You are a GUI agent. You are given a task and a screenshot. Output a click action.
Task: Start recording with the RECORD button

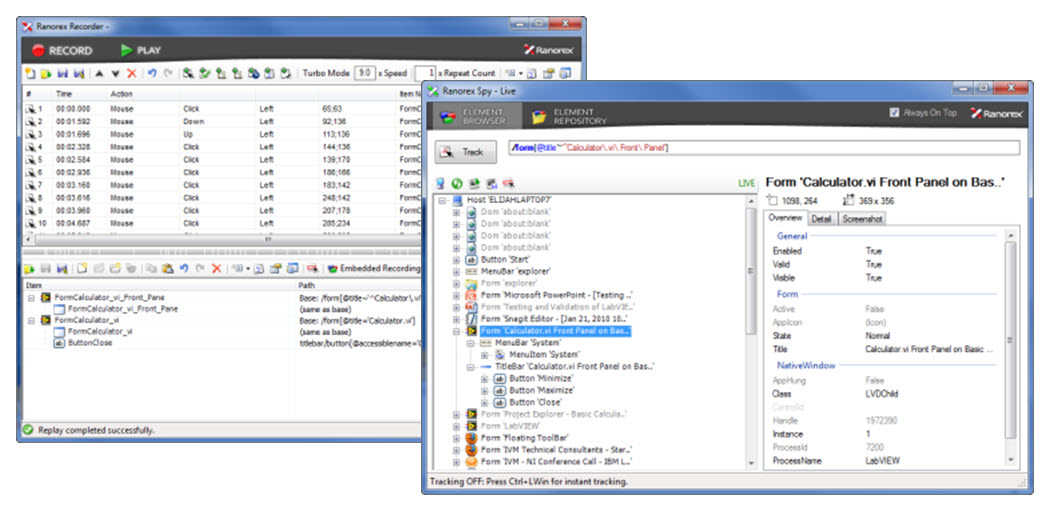tap(62, 50)
